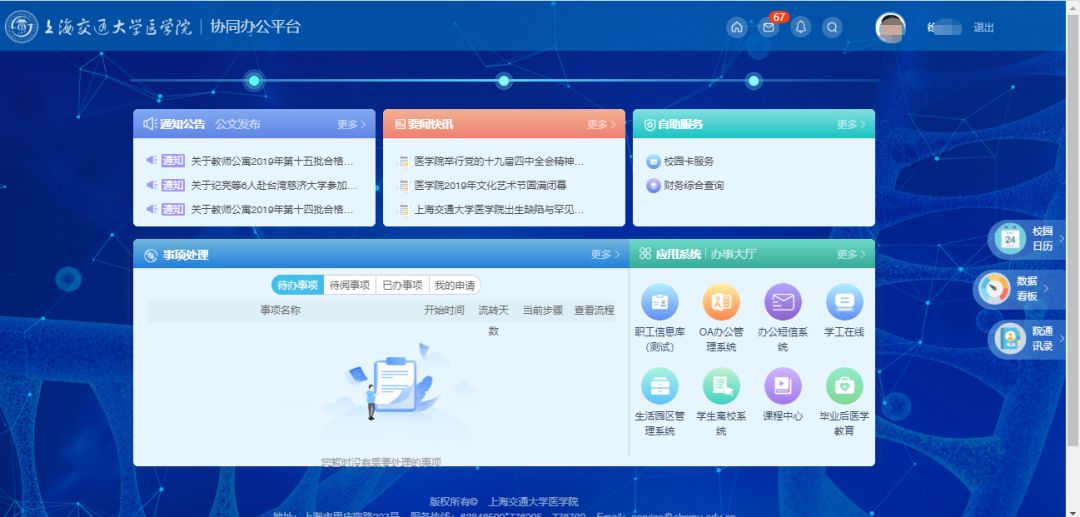Launch the OA办公管理系统 app

click(x=721, y=302)
